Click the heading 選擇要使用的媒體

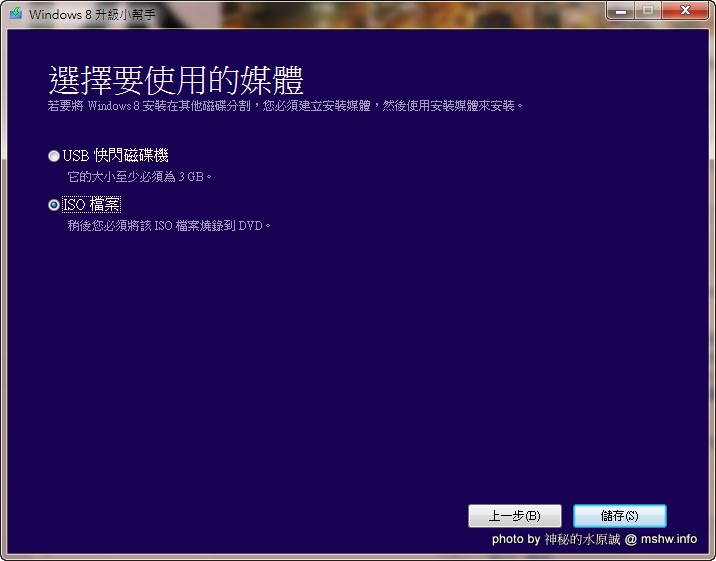coord(176,80)
